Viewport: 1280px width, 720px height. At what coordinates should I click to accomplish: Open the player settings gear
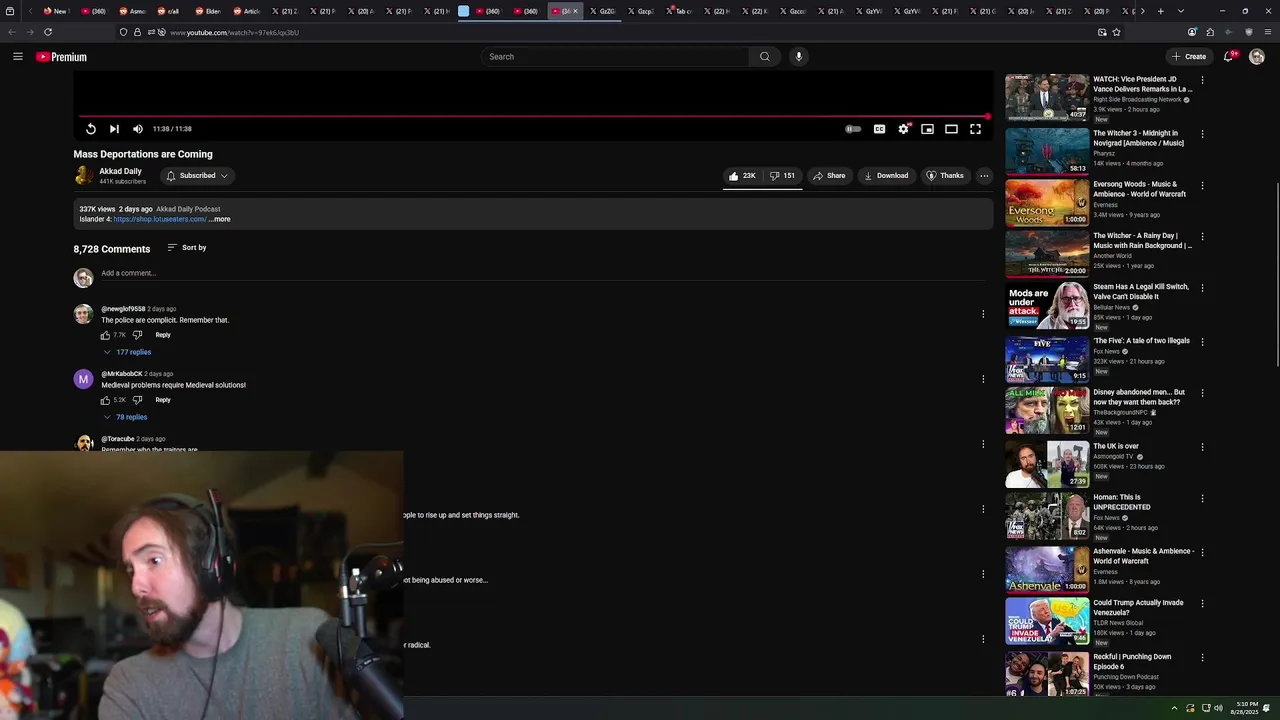tap(904, 129)
